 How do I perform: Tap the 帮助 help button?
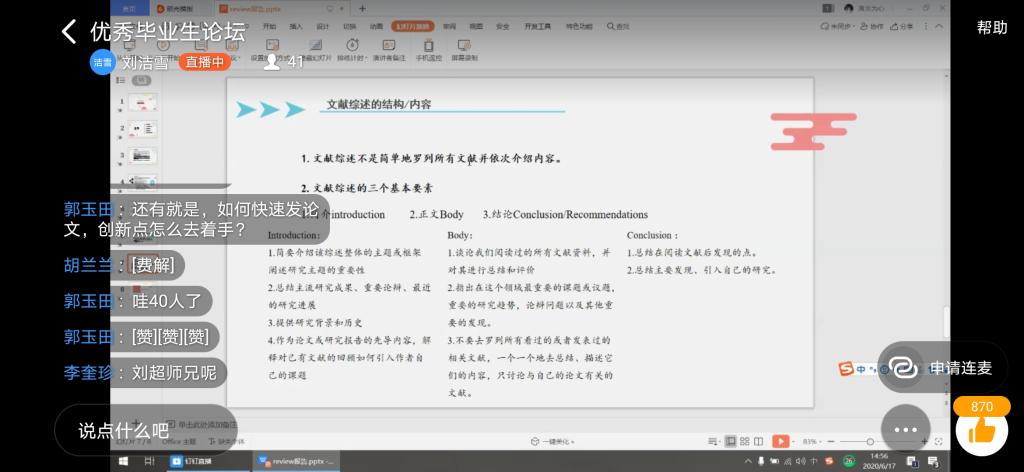(992, 28)
